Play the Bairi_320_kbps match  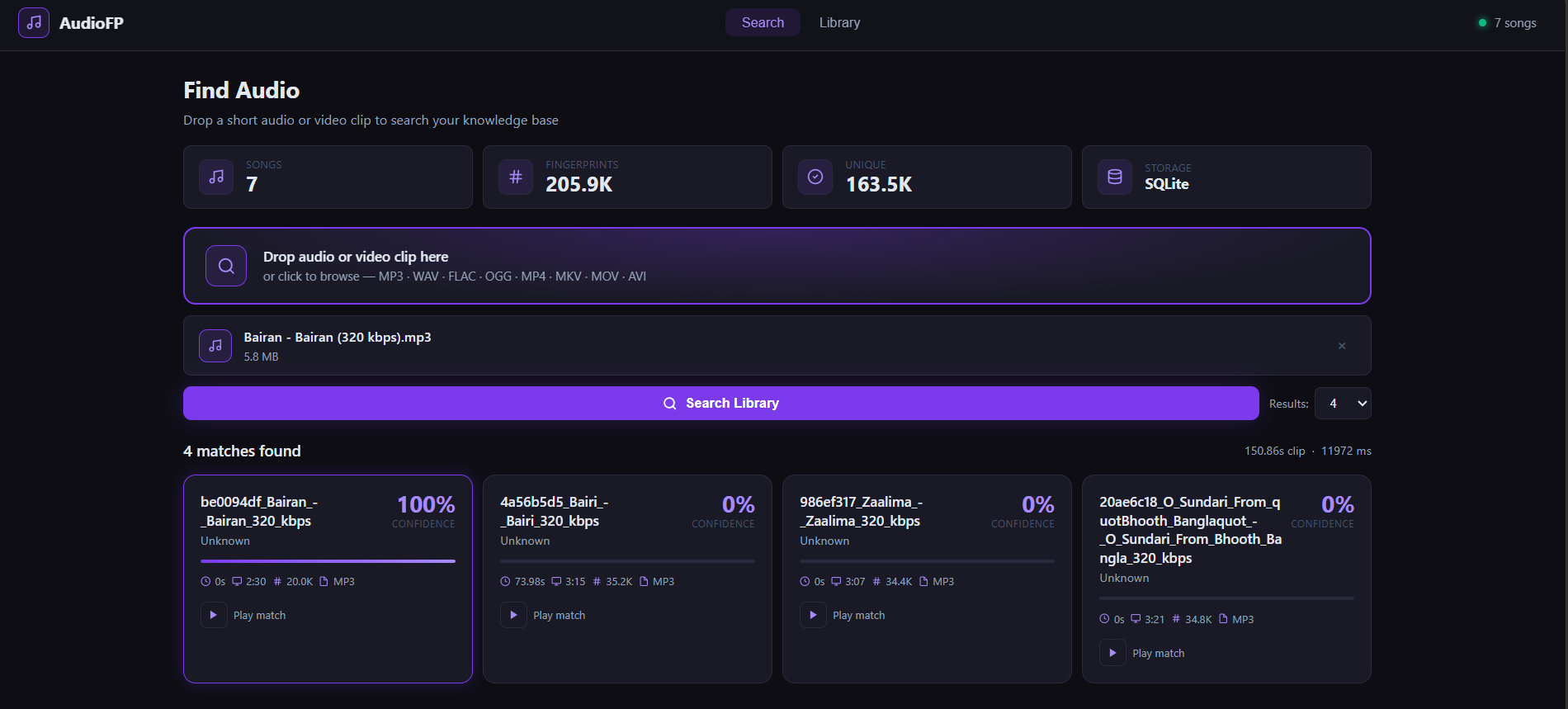[513, 615]
